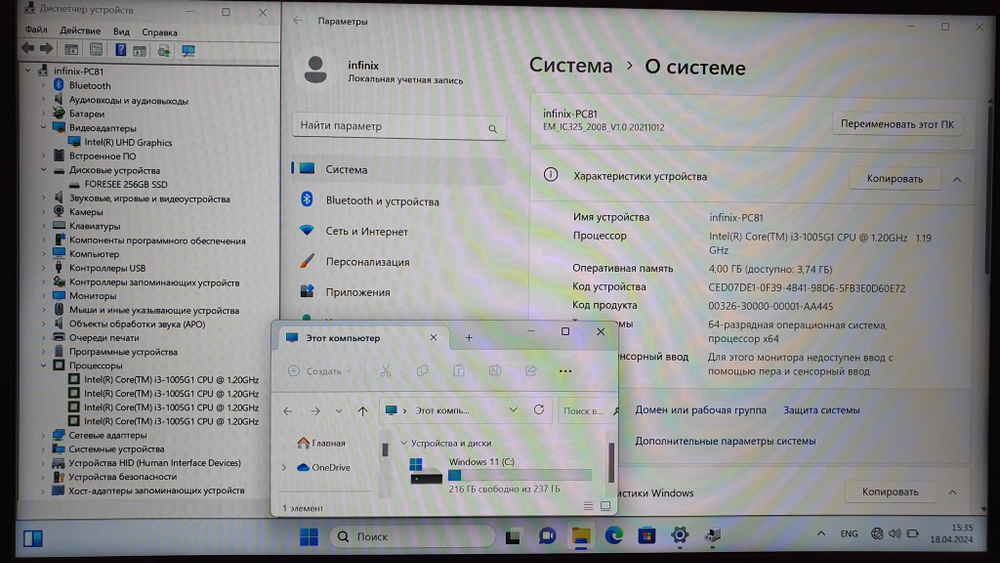
Task: Open address bar history dropdown in Explorer
Action: [513, 410]
